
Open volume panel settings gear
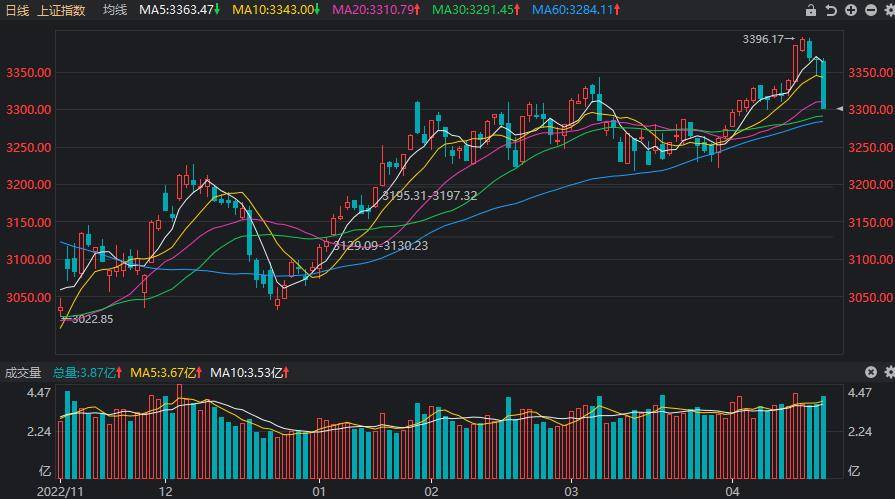(886, 372)
